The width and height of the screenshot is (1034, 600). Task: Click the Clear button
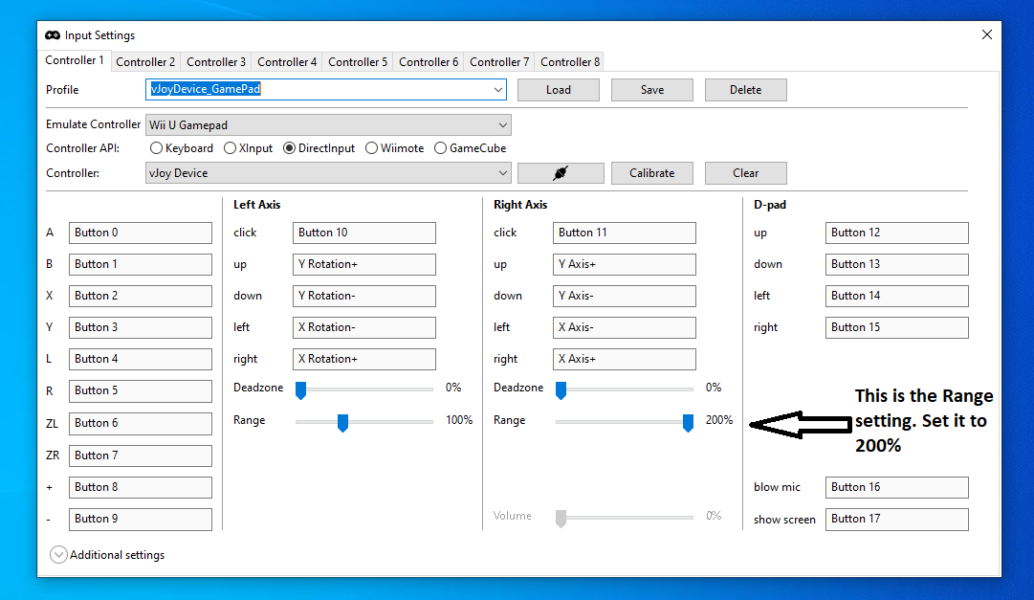click(x=746, y=173)
